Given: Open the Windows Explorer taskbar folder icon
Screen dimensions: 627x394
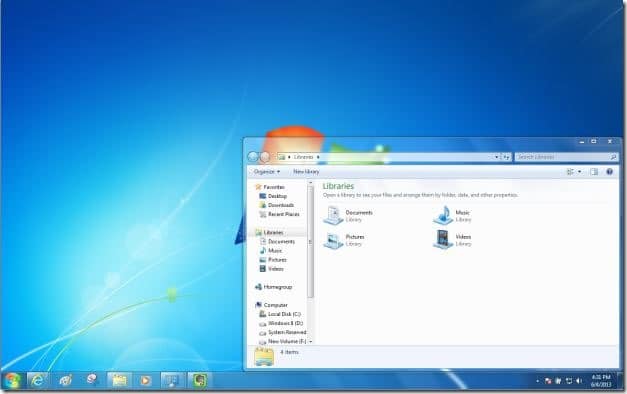Looking at the screenshot, I should point(119,380).
